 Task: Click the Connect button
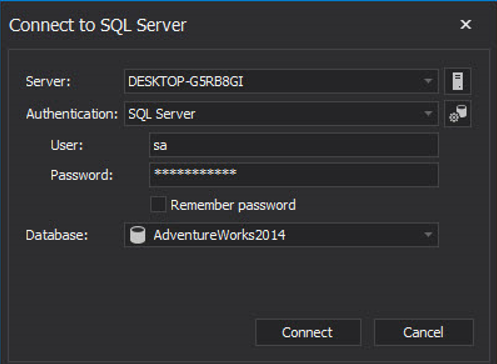(x=308, y=332)
